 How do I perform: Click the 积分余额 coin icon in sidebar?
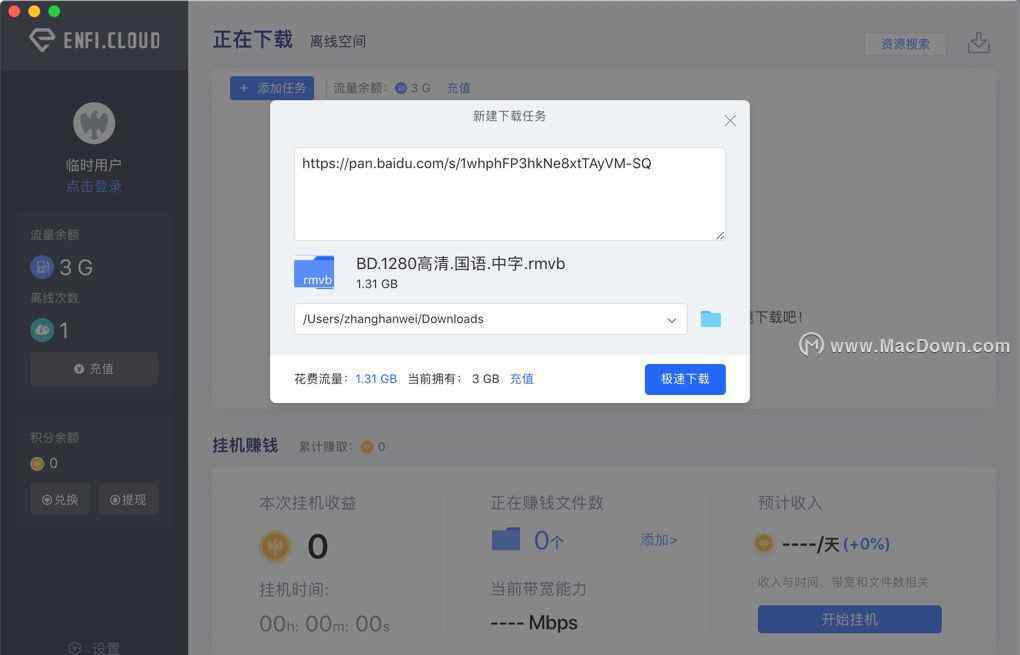[37, 463]
